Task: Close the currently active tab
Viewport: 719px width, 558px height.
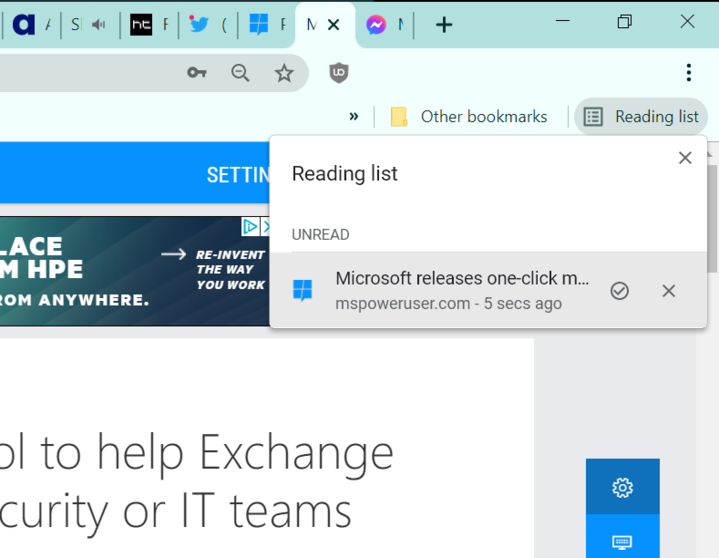Action: pos(334,25)
